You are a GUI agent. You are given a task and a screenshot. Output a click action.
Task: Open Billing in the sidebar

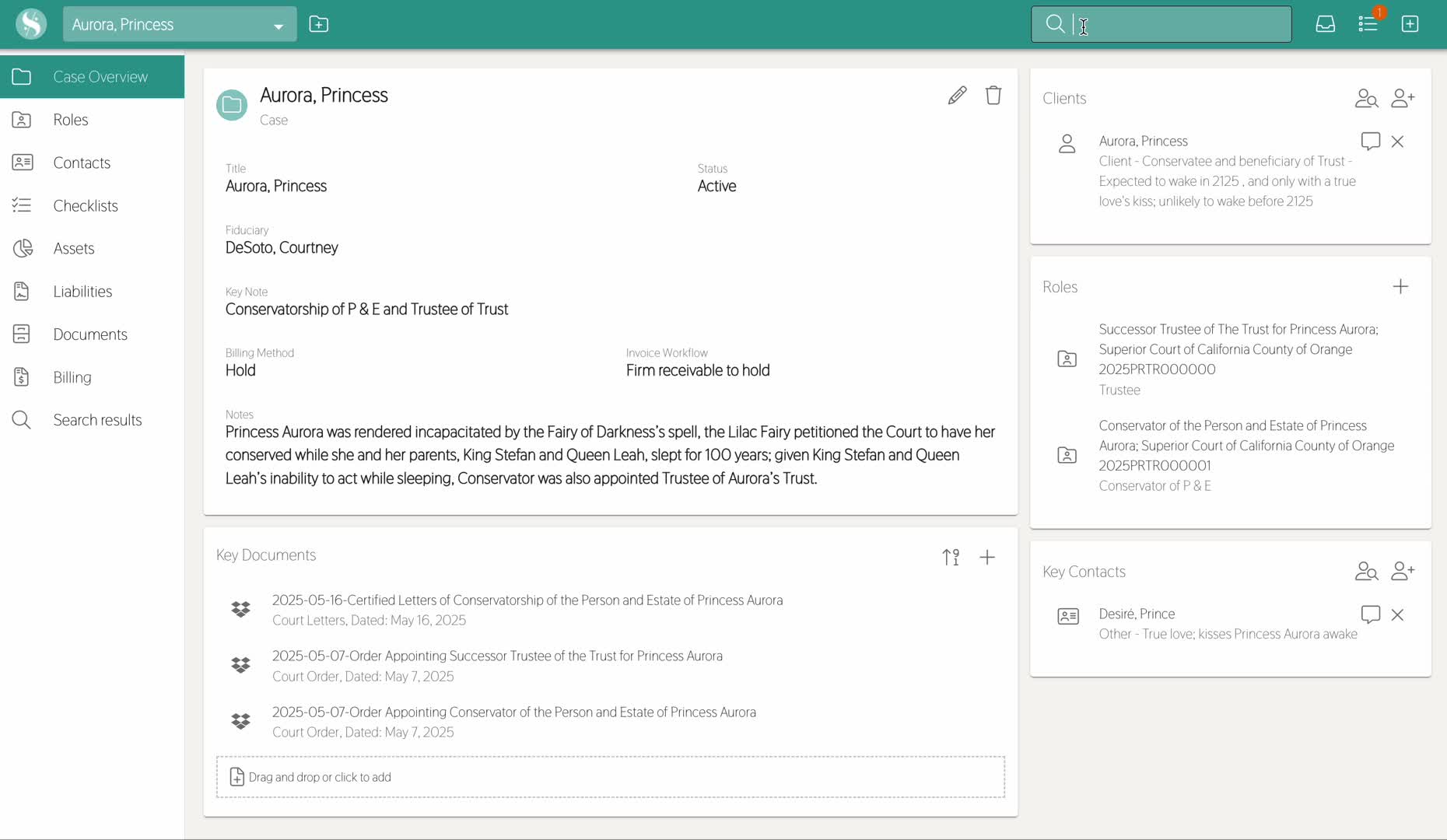92,377
